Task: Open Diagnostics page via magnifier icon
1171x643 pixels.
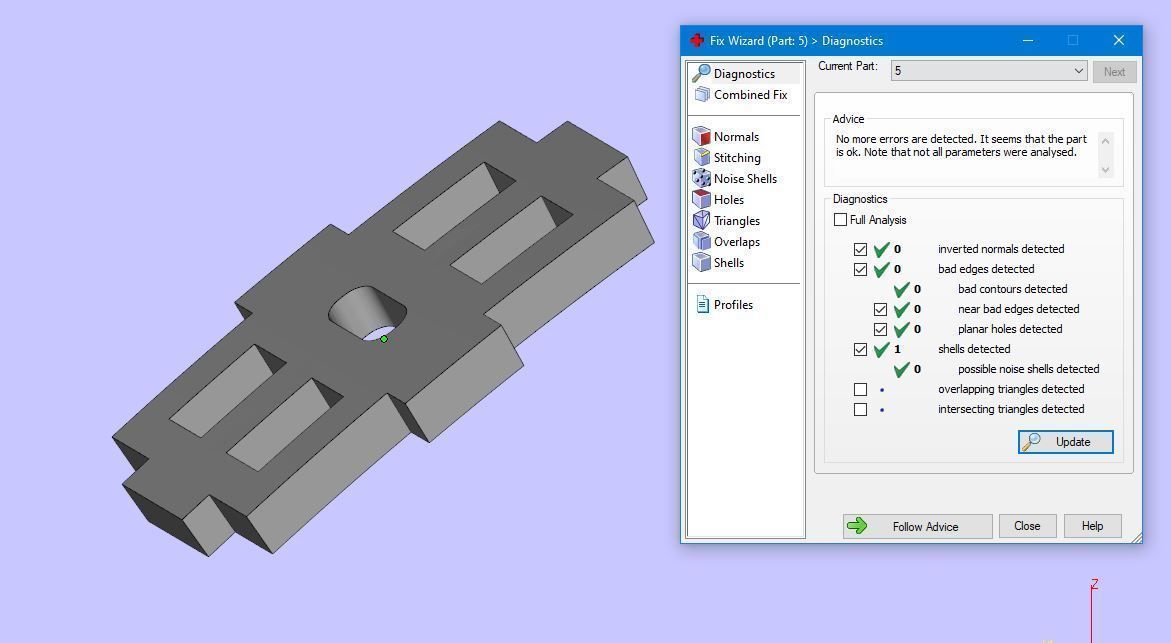Action: point(701,73)
